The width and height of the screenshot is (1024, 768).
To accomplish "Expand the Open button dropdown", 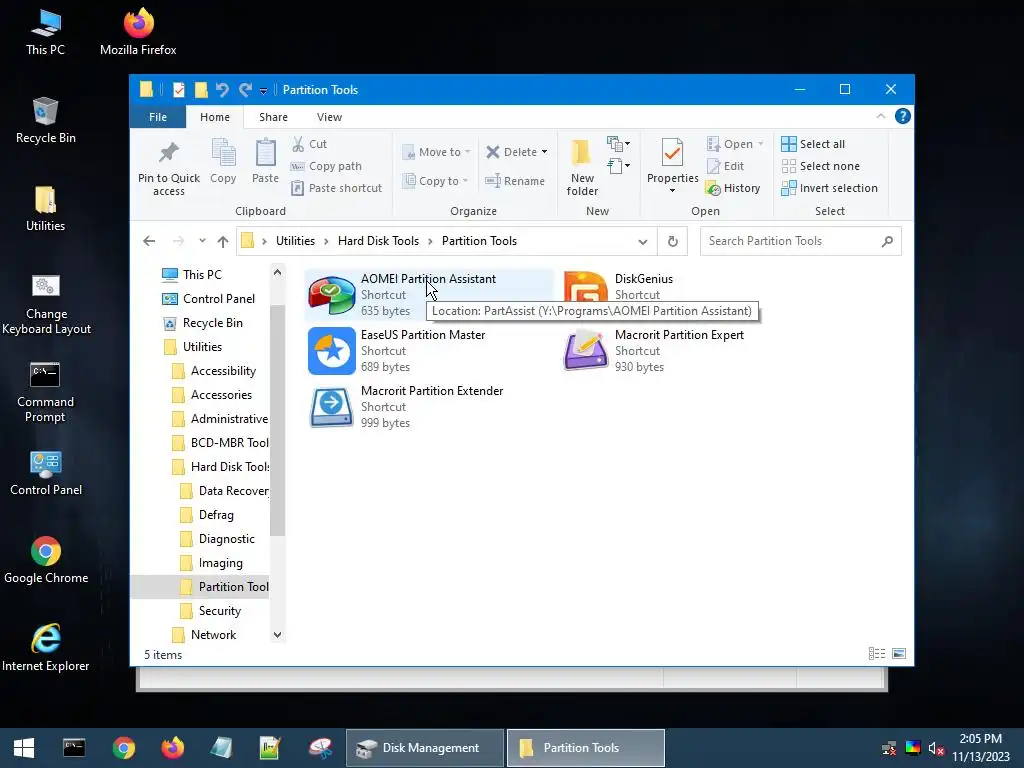I will click(760, 144).
